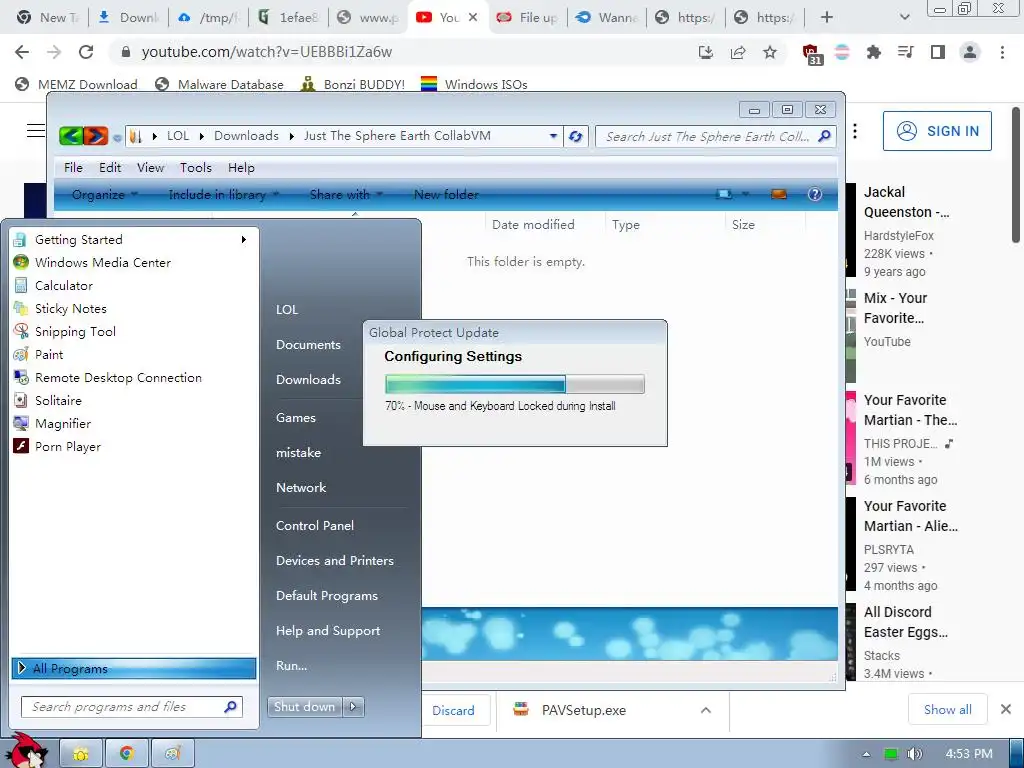The height and width of the screenshot is (768, 1024).
Task: Click the Explorer search box
Action: click(716, 136)
